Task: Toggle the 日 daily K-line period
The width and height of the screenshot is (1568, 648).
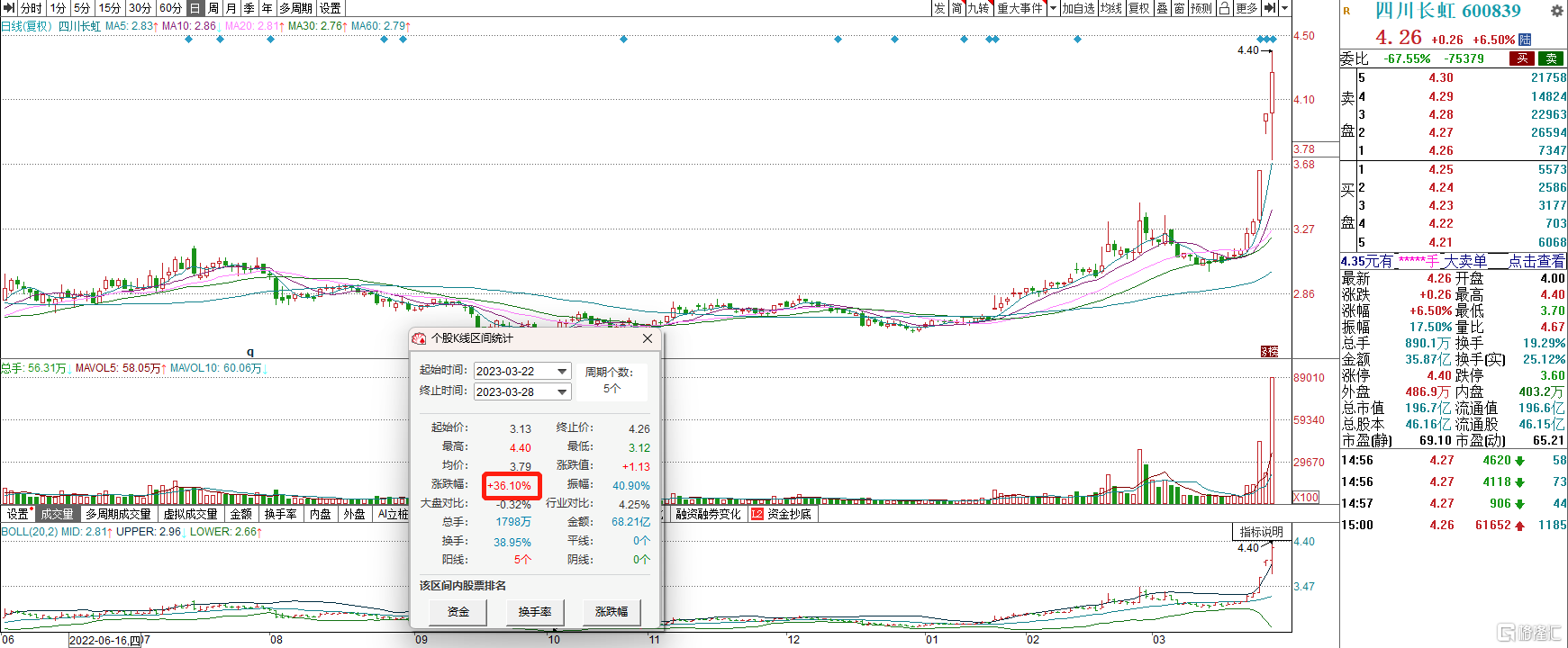Action: click(x=195, y=8)
